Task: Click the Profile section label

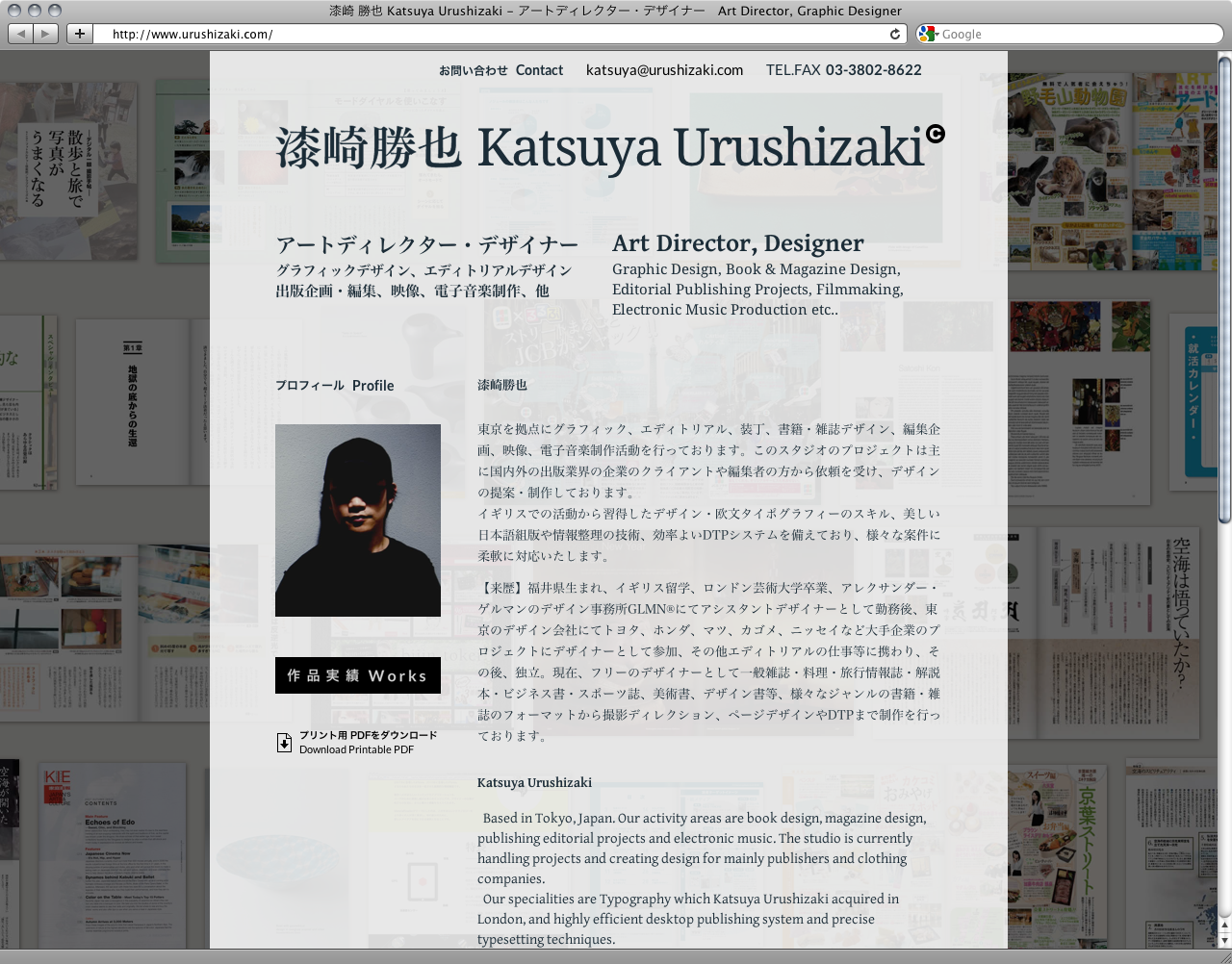Action: tap(335, 386)
